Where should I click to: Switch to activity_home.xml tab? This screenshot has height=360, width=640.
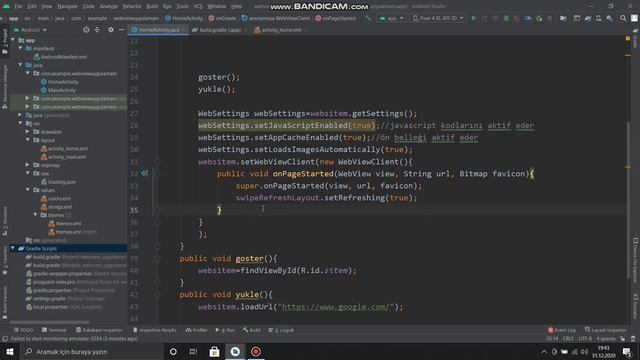281,30
